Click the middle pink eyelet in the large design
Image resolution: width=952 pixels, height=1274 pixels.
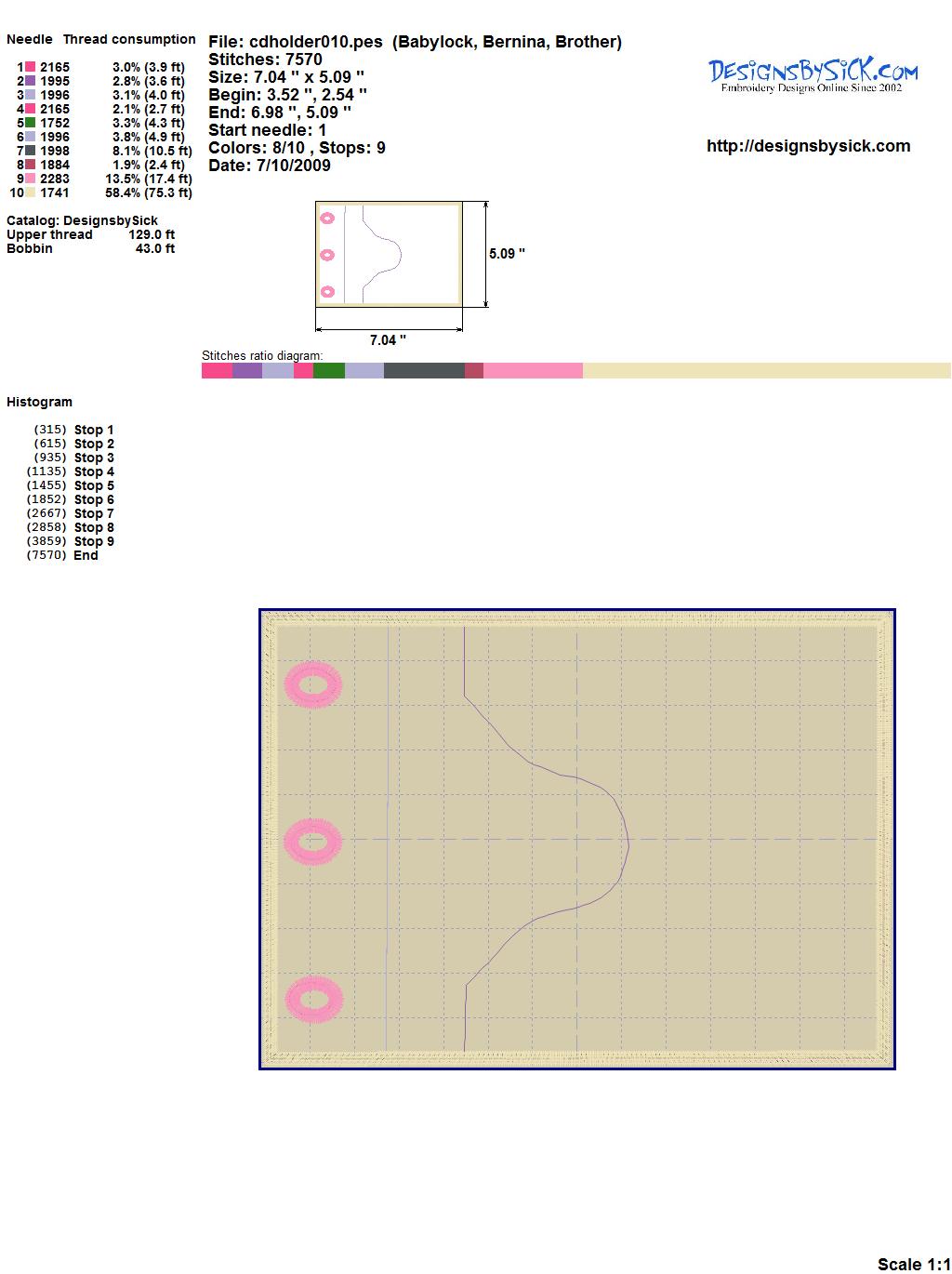(313, 843)
